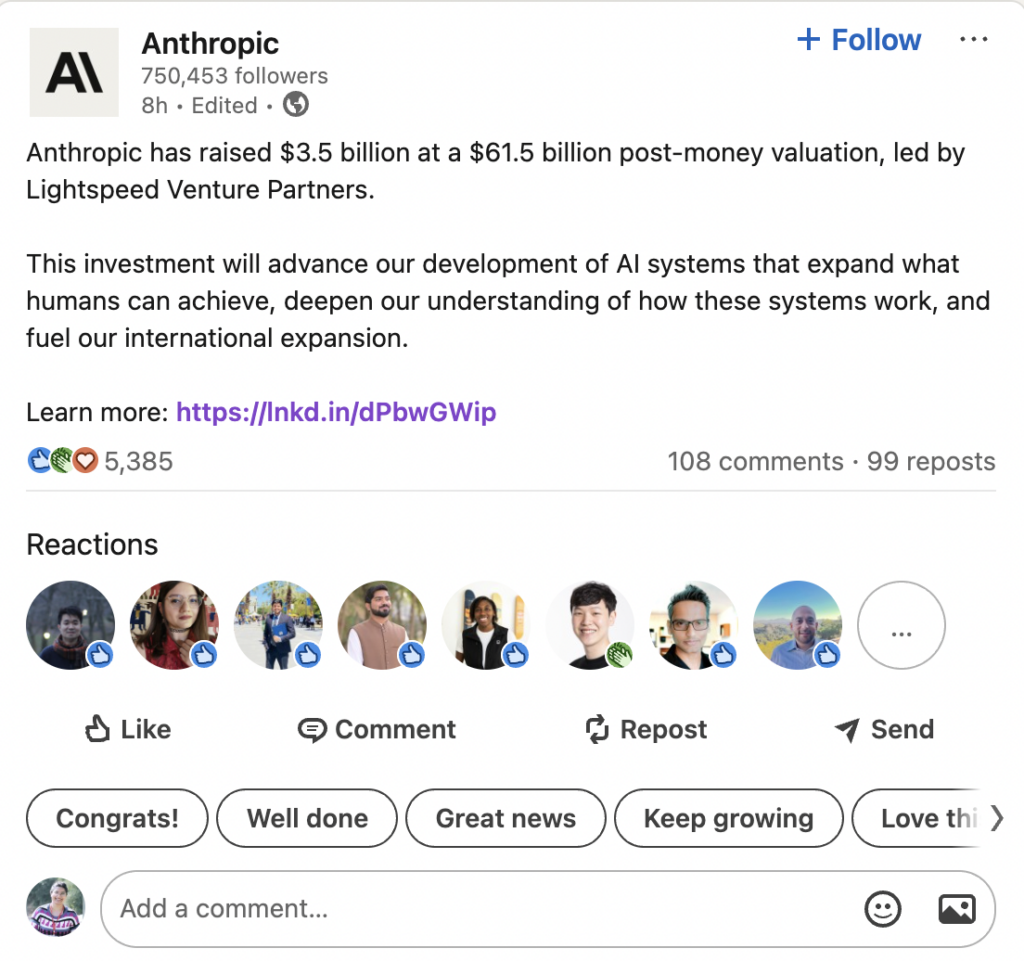Open the three-dot post options menu
Viewport: 1024px width, 961px height.
973,40
